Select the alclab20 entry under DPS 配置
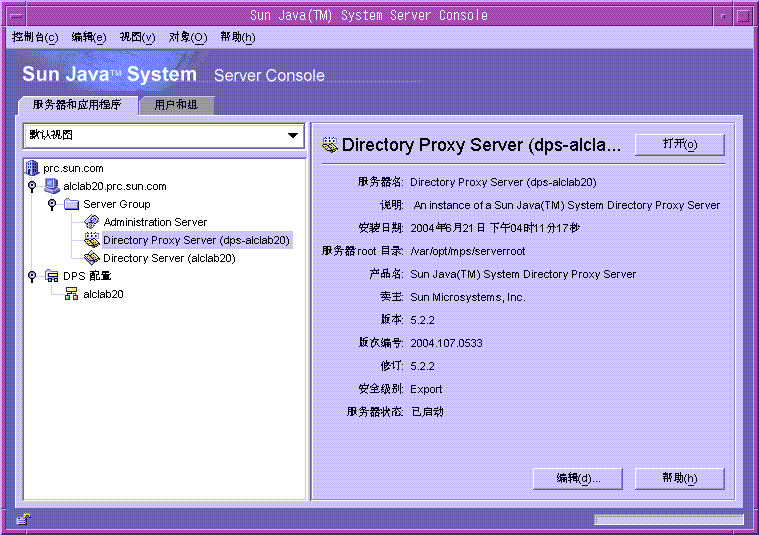 pyautogui.click(x=103, y=294)
